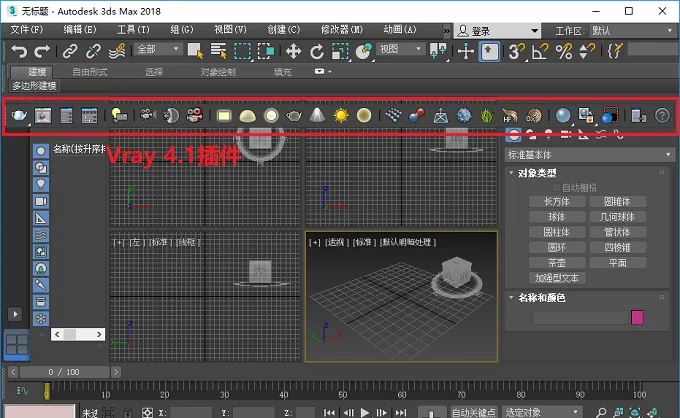Select the Link tool chain icon
Viewport: 680px width, 418px height.
[70, 52]
